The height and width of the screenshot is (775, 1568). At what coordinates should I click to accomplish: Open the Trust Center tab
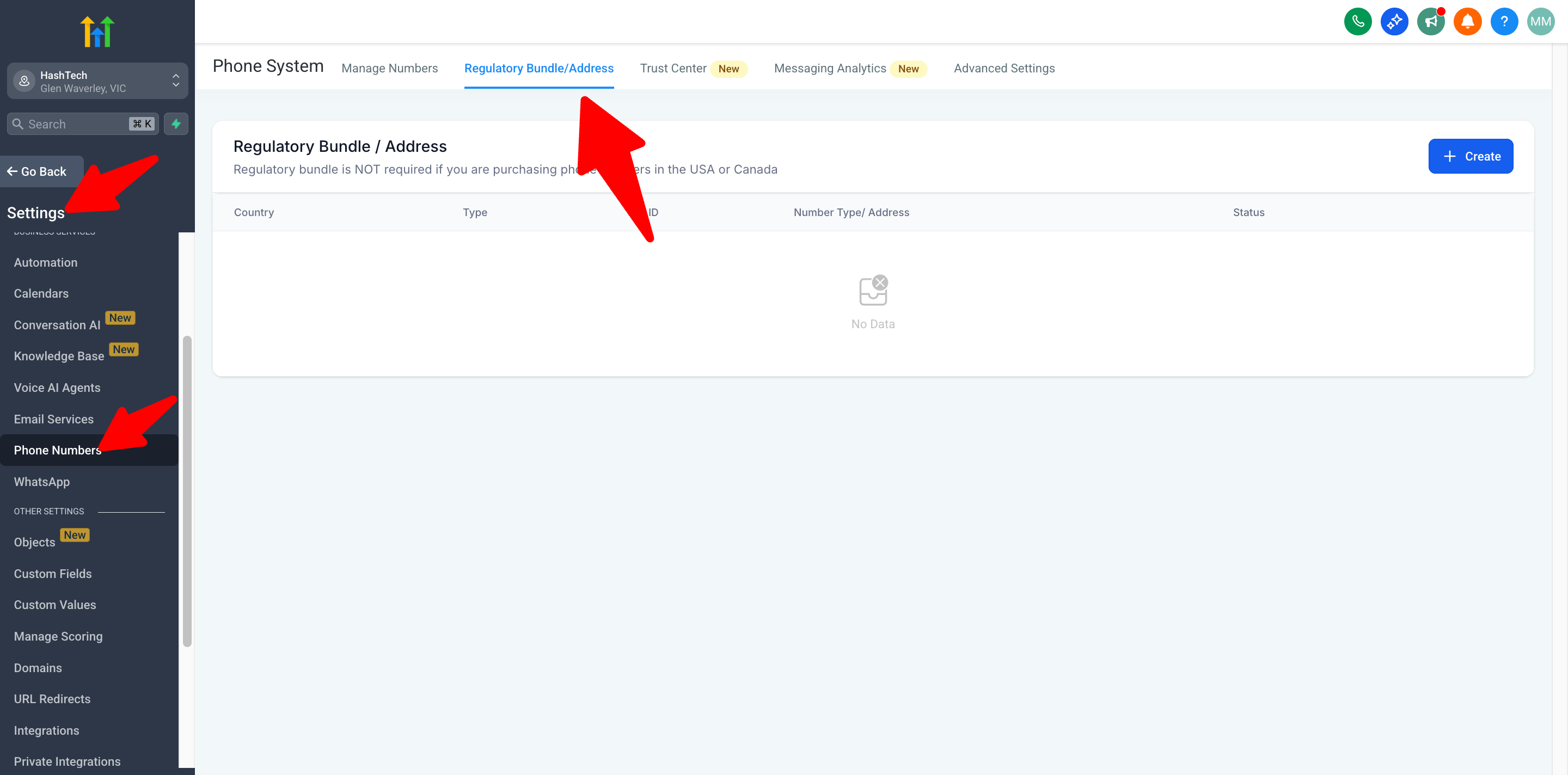coord(672,68)
